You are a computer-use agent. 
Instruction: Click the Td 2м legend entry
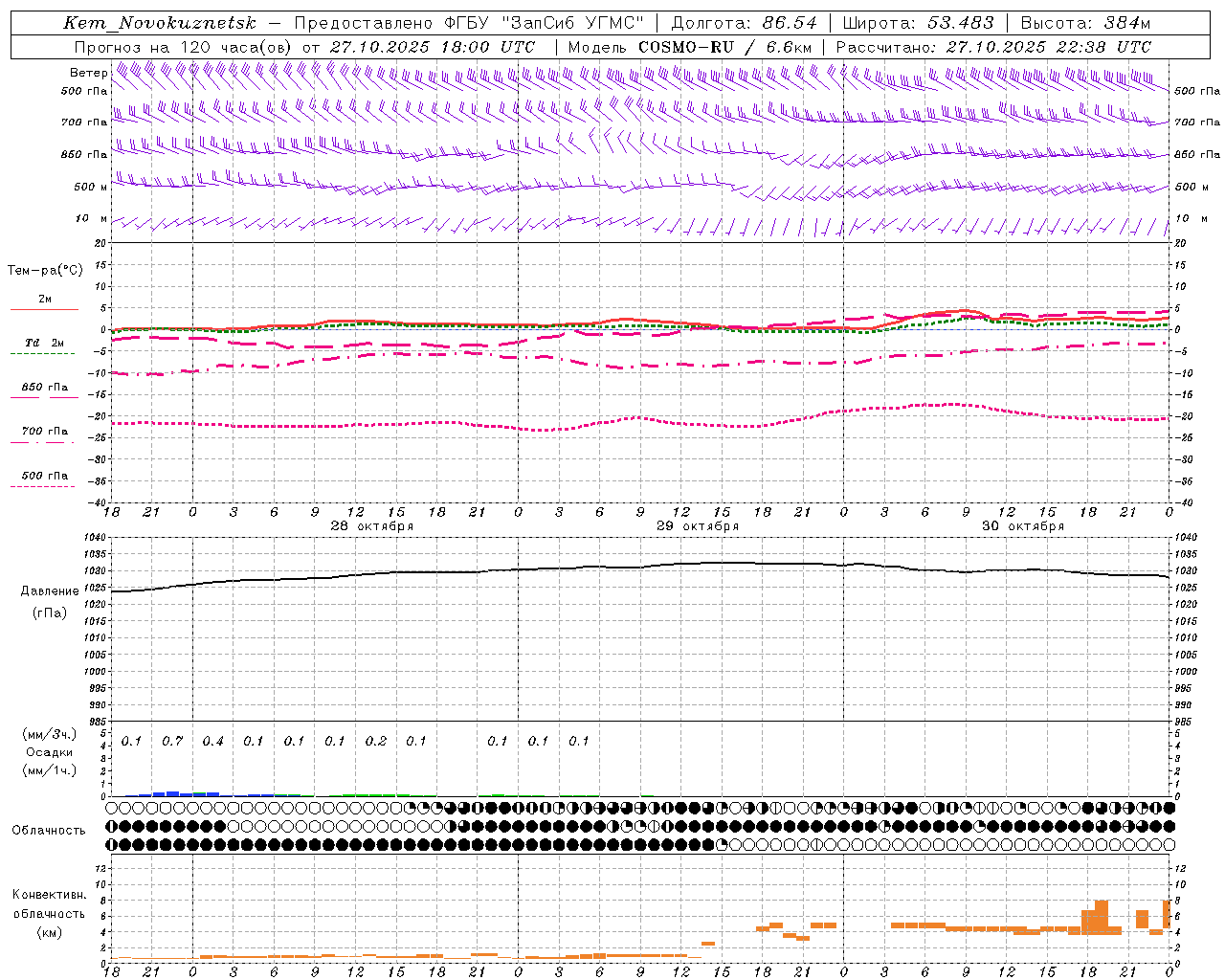(x=44, y=343)
